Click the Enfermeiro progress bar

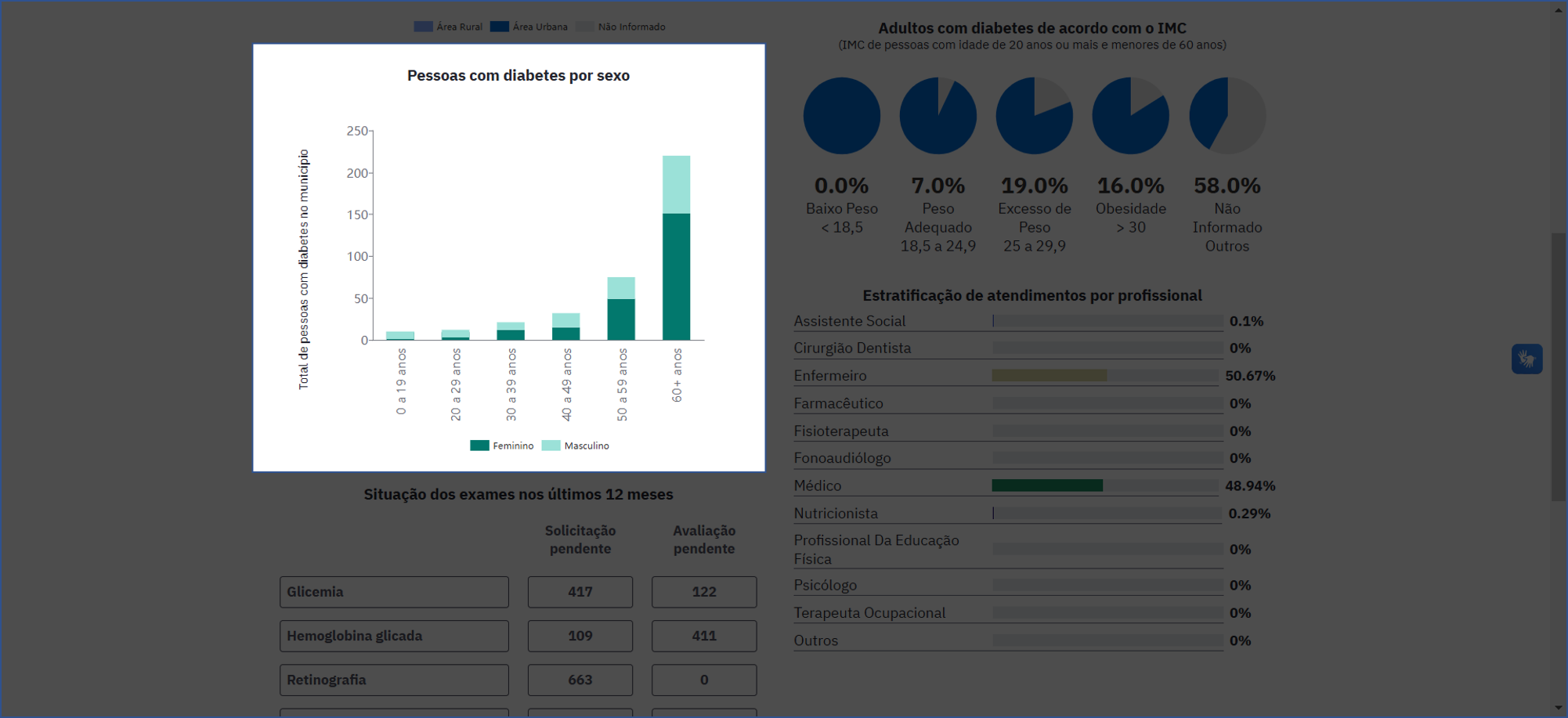click(1105, 375)
